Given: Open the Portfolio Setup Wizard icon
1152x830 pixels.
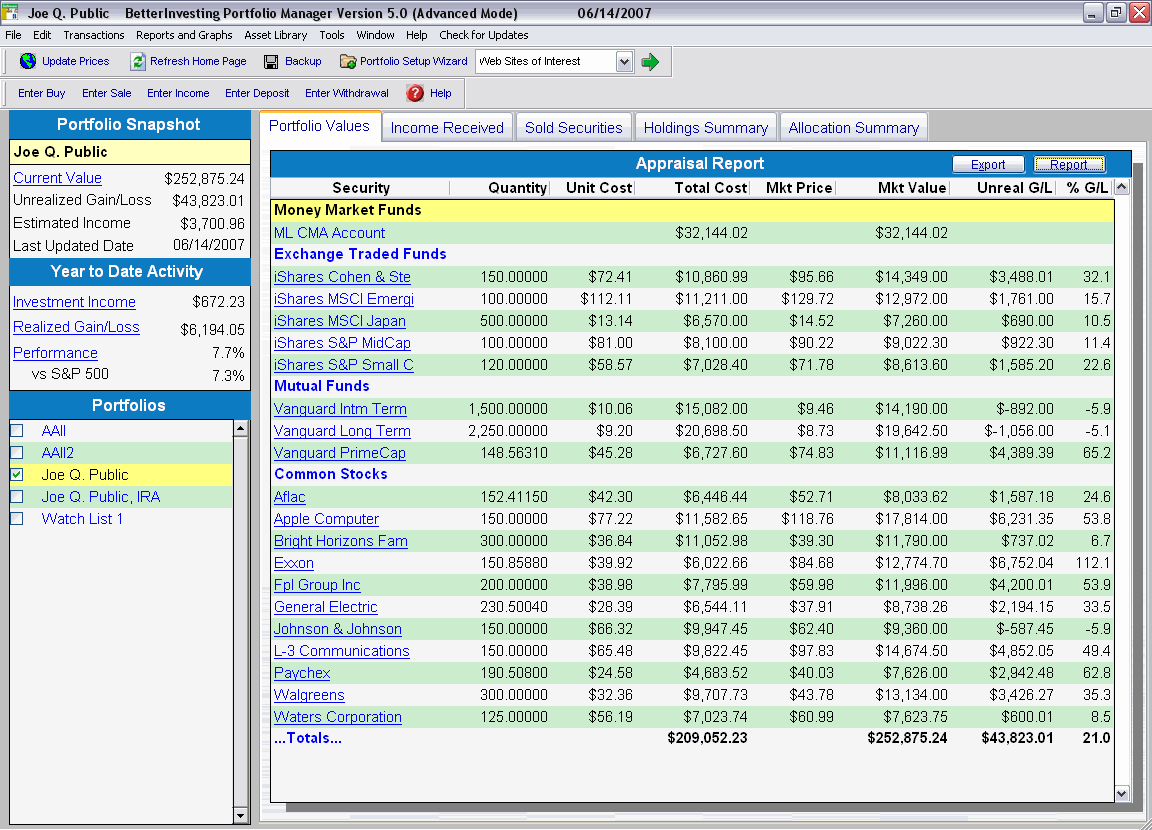Looking at the screenshot, I should 347,61.
